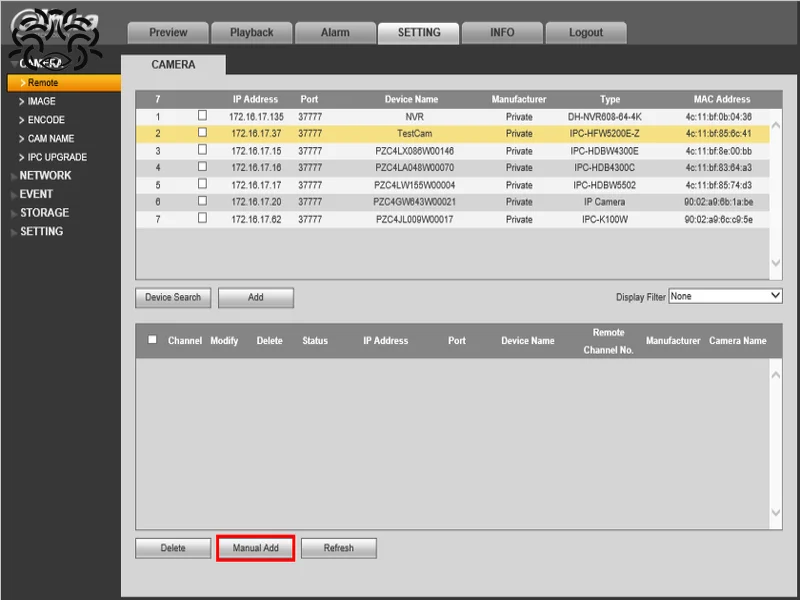This screenshot has height=600, width=800.
Task: Check the checkbox for device PZC4LW155W00004
Action: pos(202,184)
